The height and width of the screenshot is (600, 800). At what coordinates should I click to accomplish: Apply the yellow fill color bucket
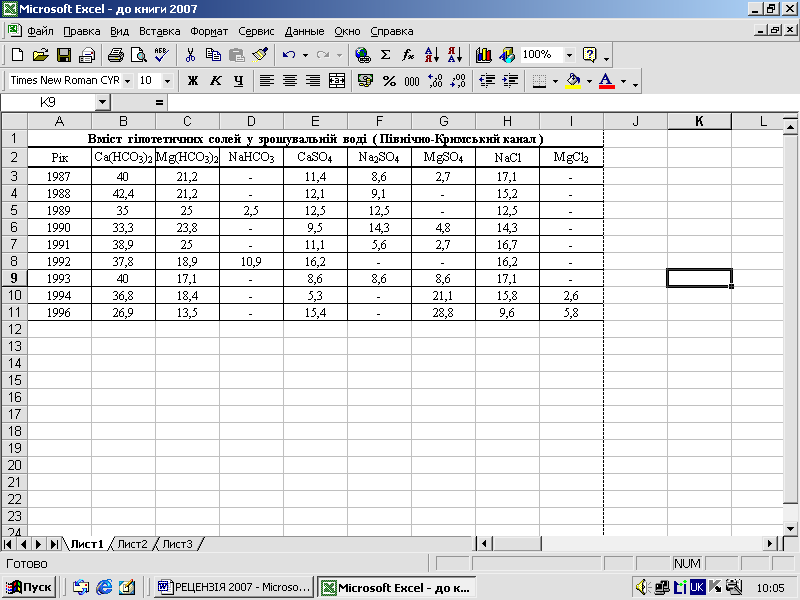(x=573, y=81)
